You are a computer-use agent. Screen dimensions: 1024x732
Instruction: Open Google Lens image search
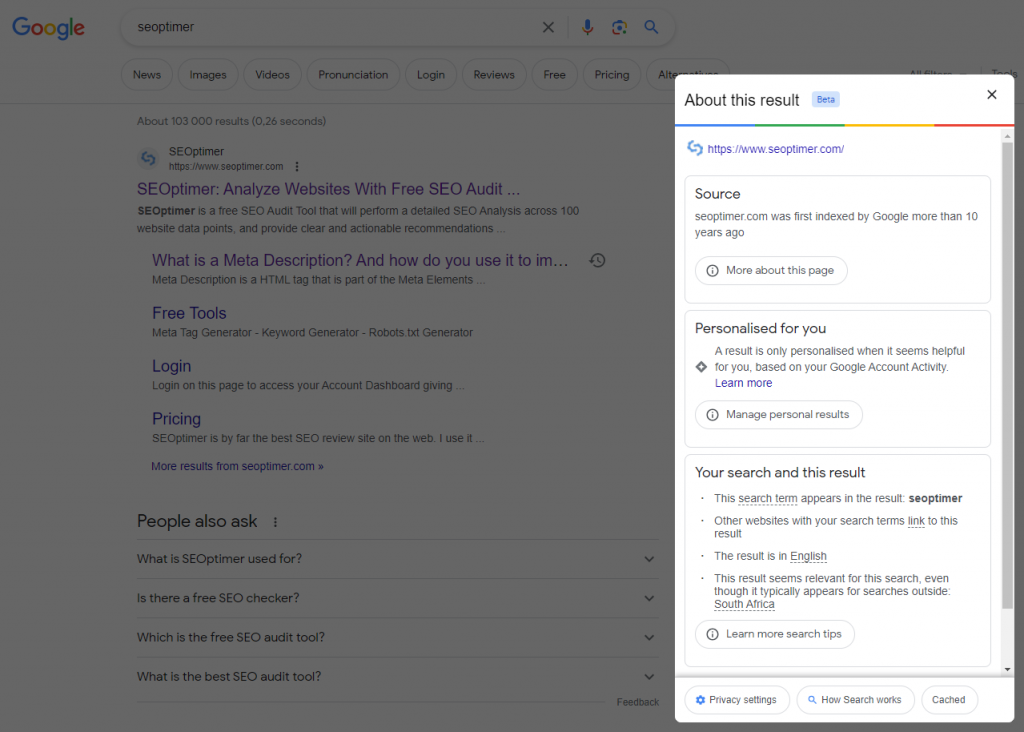click(x=620, y=28)
